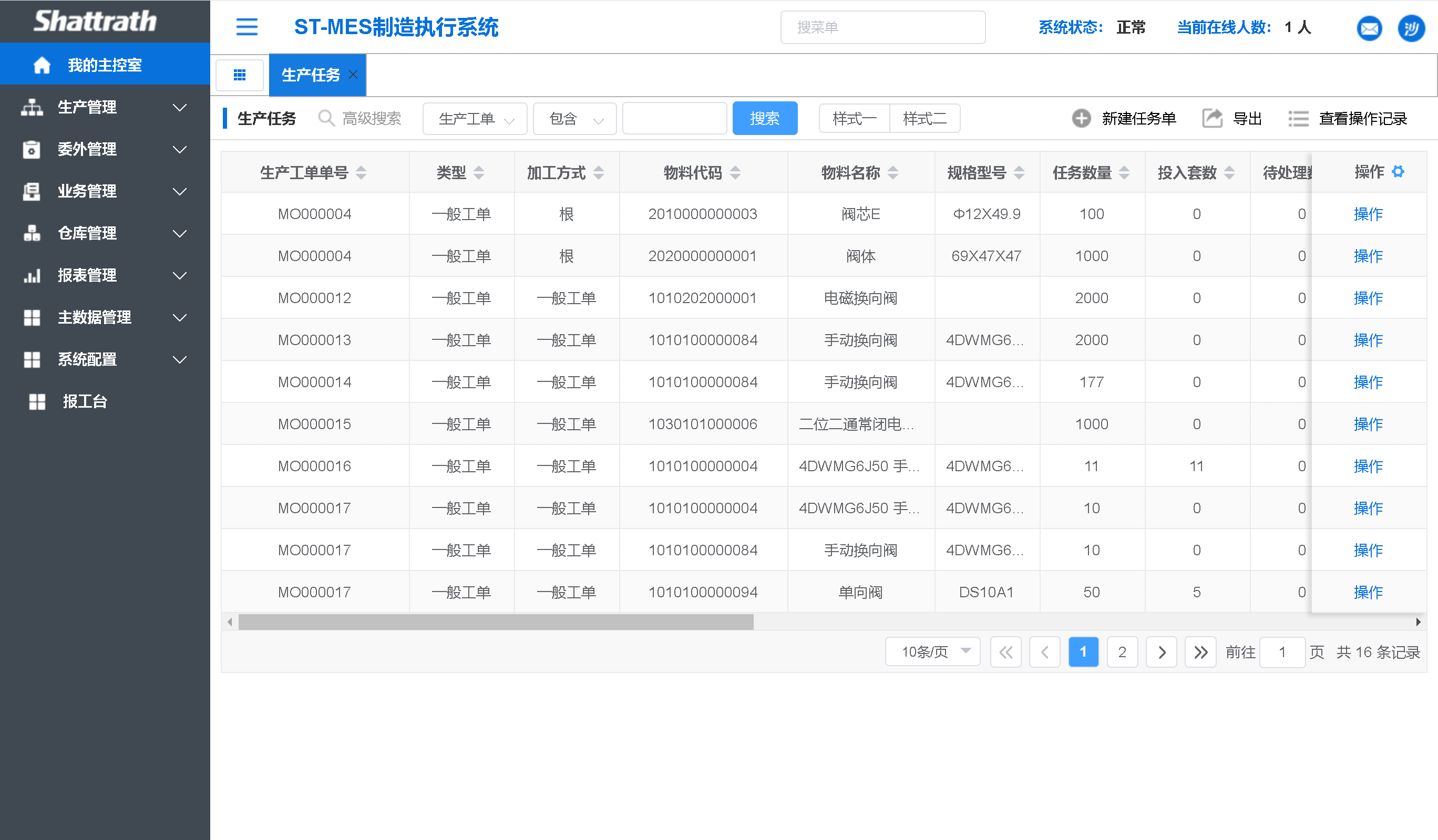Expand the 系统配置 menu chevron
This screenshot has width=1438, height=840.
tap(180, 360)
